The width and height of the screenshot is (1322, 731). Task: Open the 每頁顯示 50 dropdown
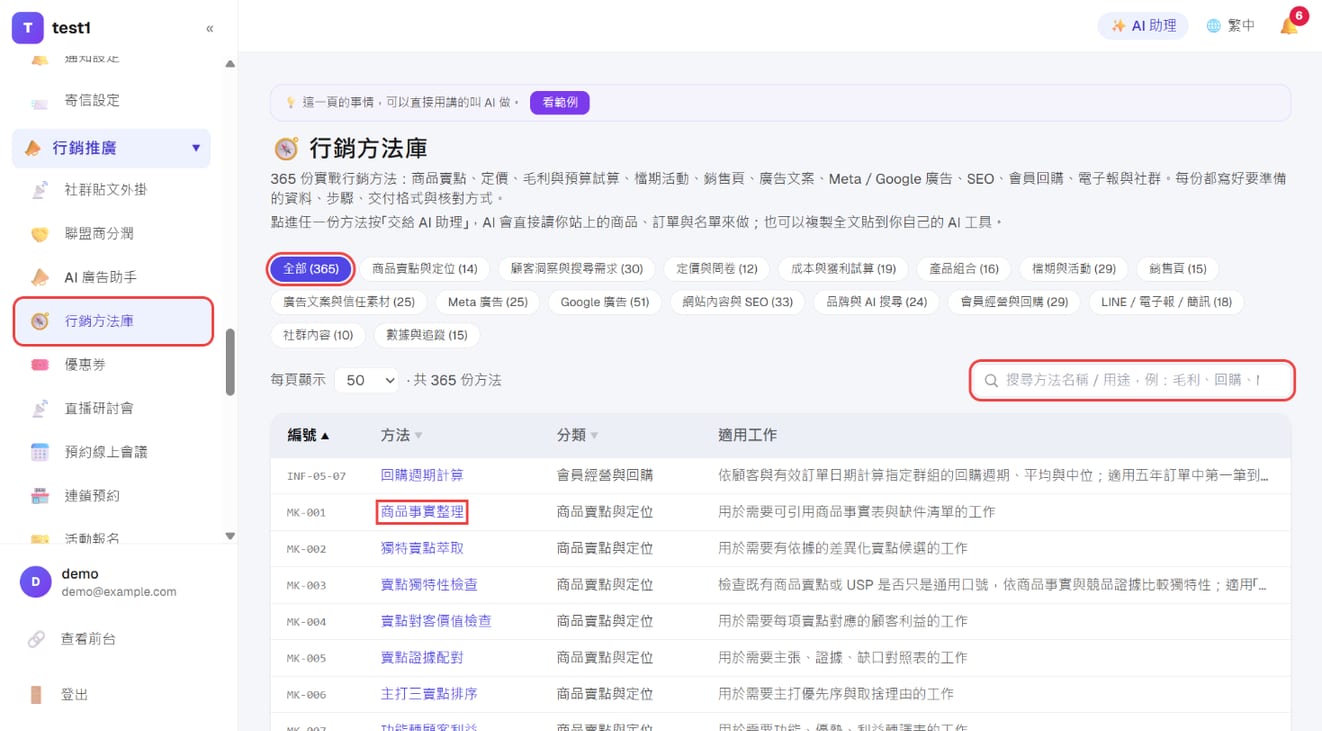(x=366, y=380)
